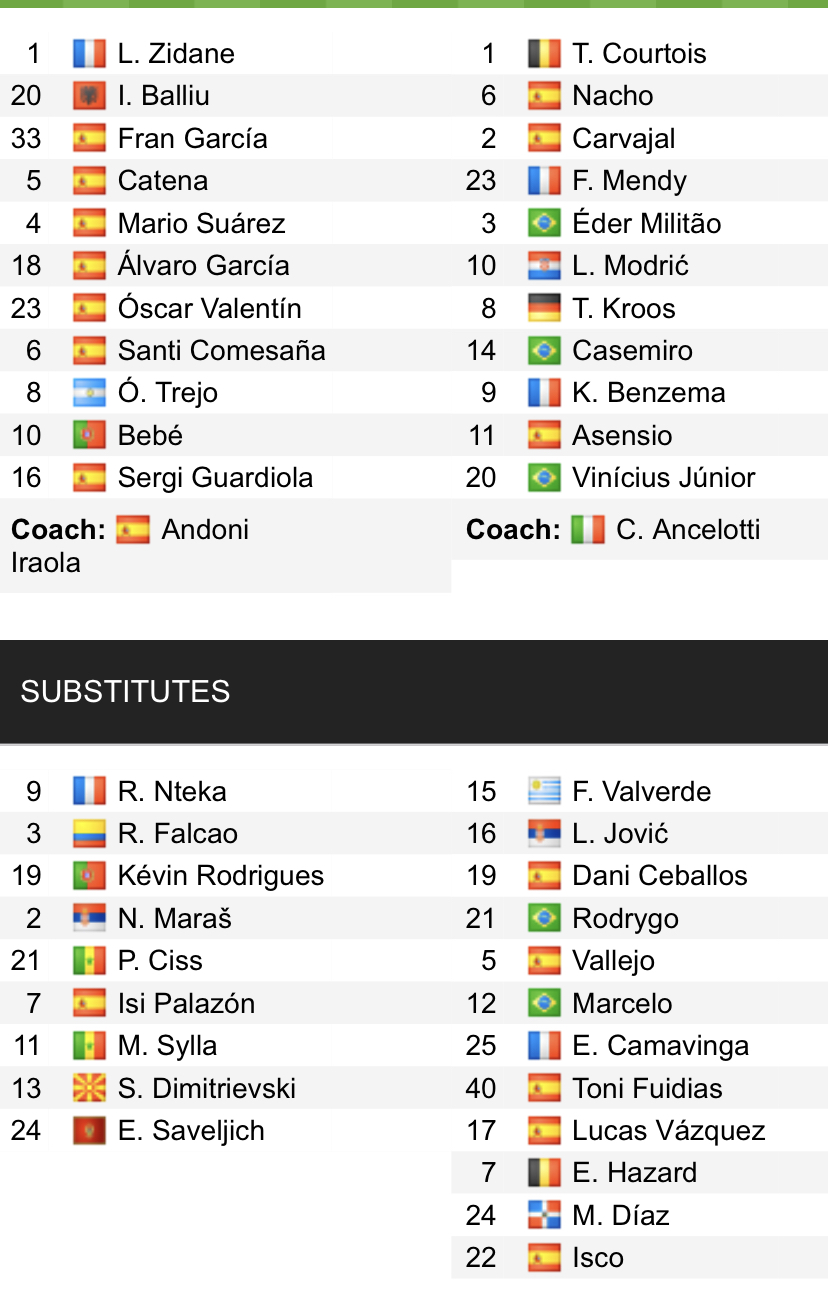This screenshot has width=828, height=1297.
Task: Click the Colombian flag beside R. Falcao
Action: [x=89, y=834]
